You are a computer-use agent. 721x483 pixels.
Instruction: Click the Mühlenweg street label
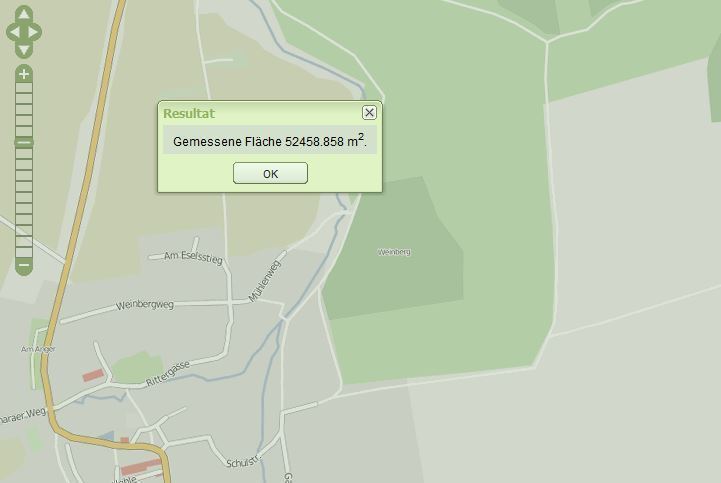pos(264,281)
